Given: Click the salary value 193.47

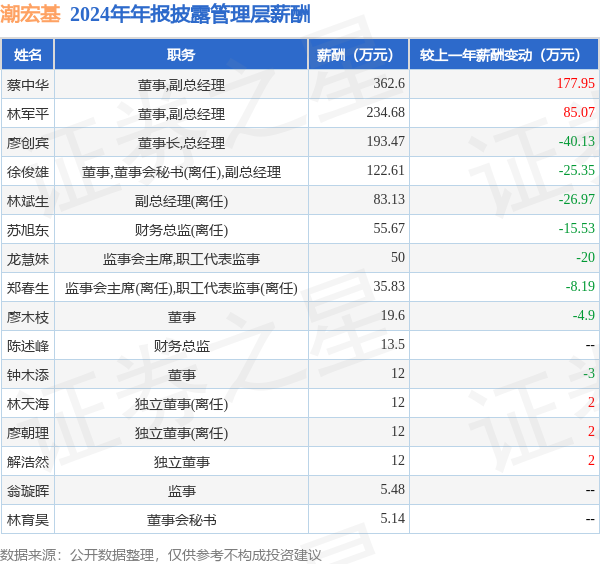Looking at the screenshot, I should pos(385,141).
